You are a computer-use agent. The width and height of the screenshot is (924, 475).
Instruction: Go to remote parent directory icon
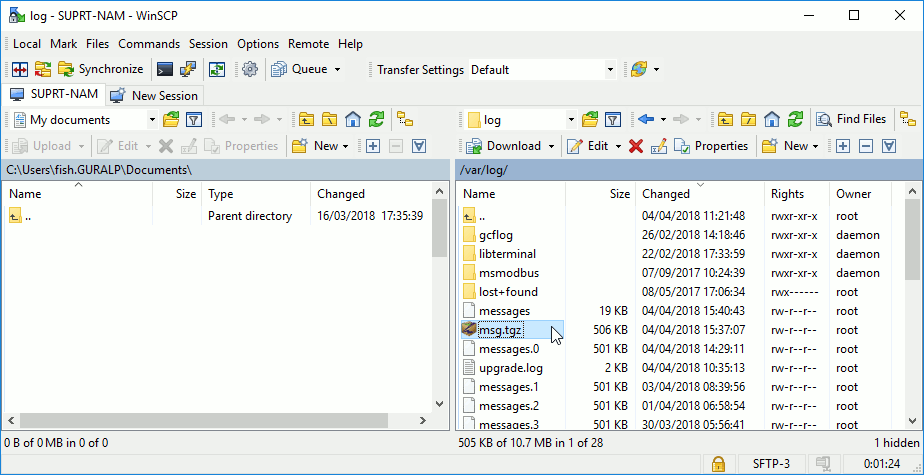coord(725,120)
